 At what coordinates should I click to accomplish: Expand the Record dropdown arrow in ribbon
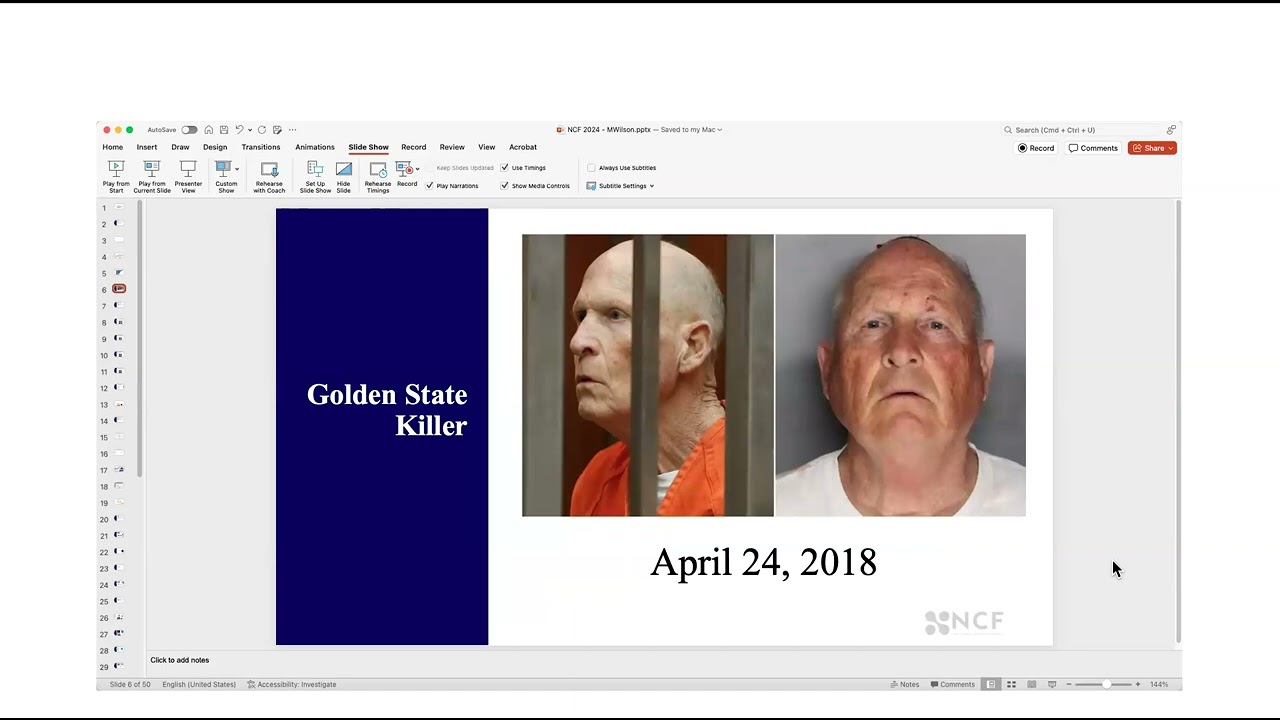pyautogui.click(x=417, y=169)
